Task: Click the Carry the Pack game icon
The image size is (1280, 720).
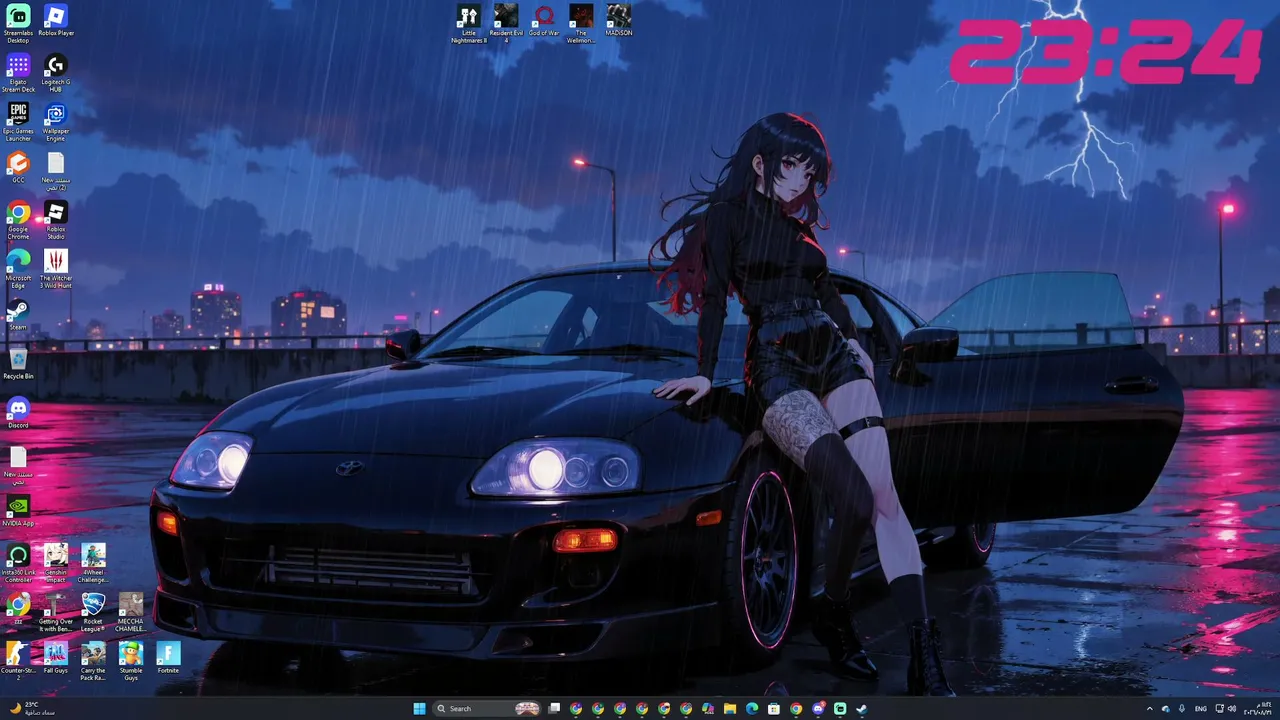Action: (x=93, y=661)
